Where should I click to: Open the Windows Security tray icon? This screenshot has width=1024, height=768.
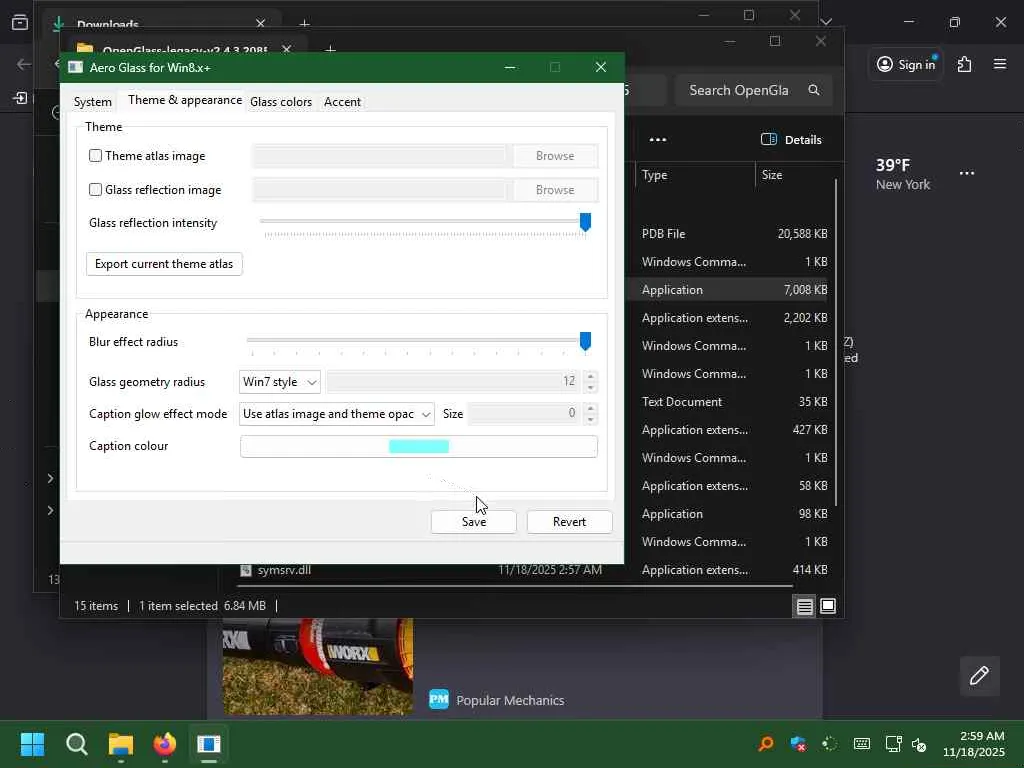[797, 744]
